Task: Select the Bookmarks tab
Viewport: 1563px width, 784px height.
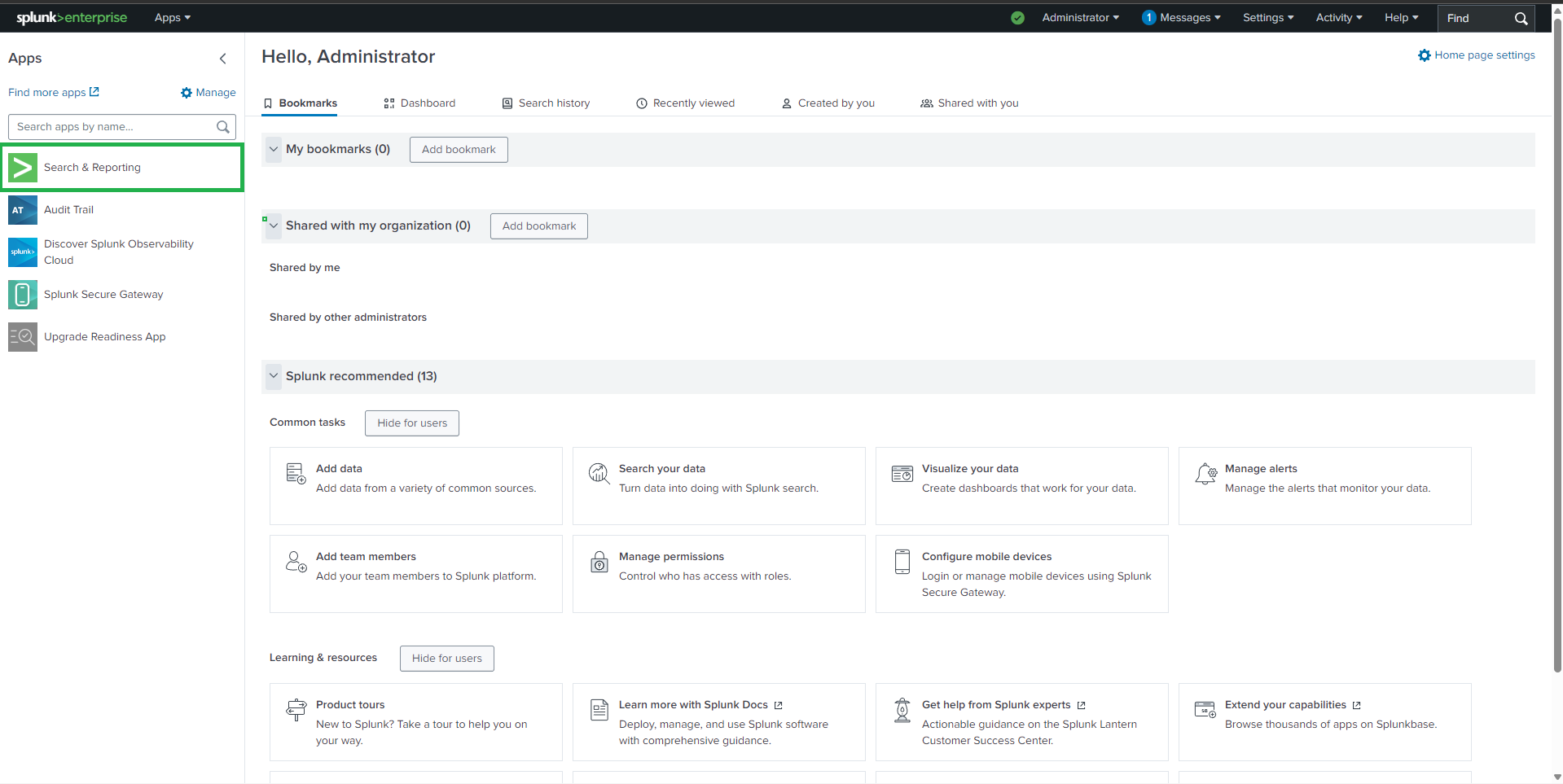Action: coord(300,103)
